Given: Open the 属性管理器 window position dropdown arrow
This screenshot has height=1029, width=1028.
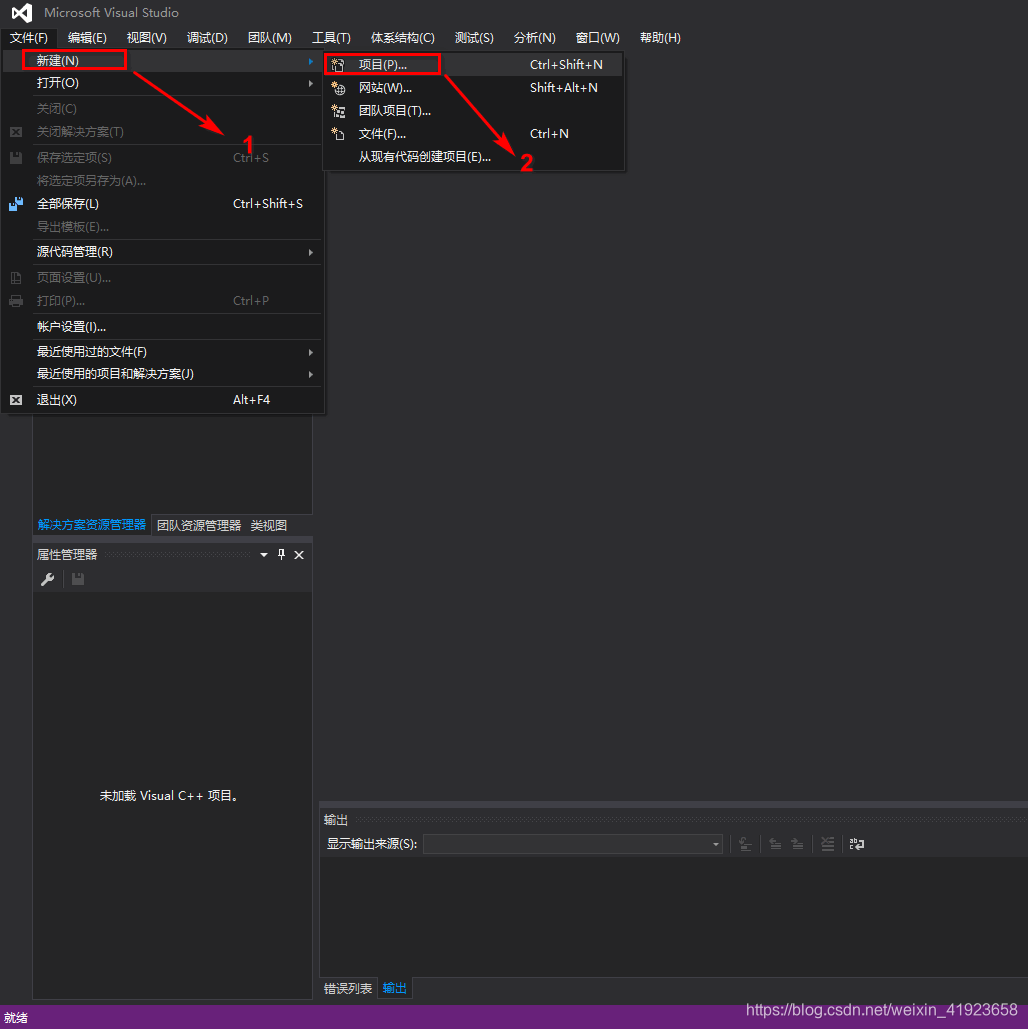Looking at the screenshot, I should pyautogui.click(x=264, y=555).
